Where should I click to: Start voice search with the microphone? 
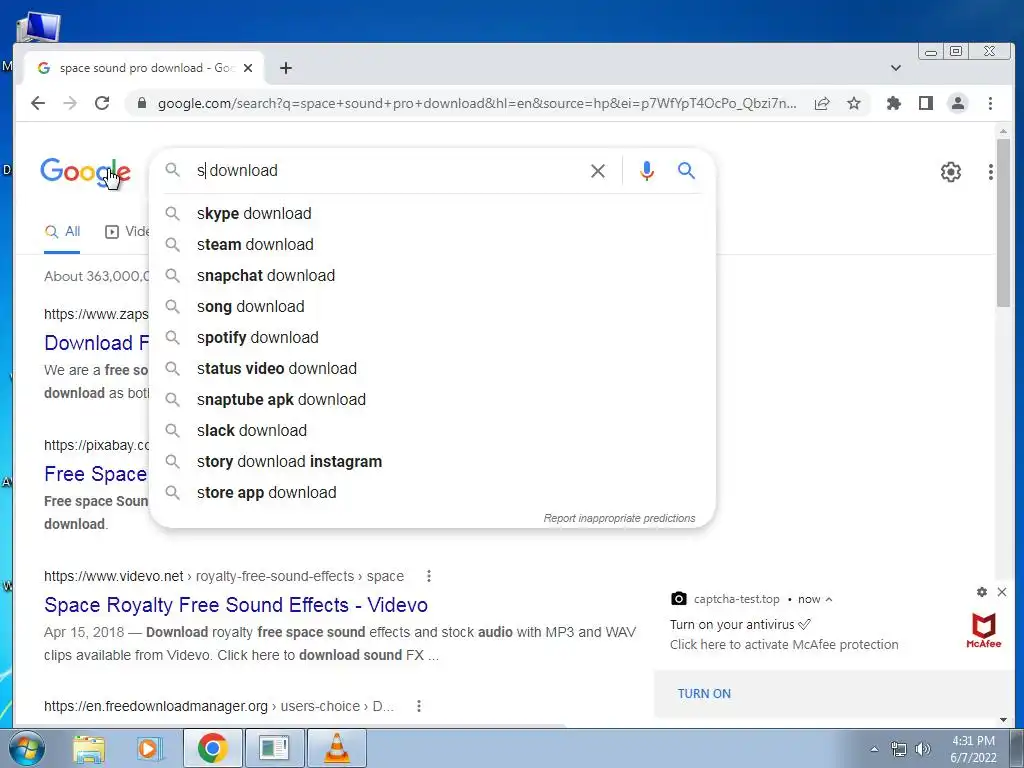tap(647, 171)
